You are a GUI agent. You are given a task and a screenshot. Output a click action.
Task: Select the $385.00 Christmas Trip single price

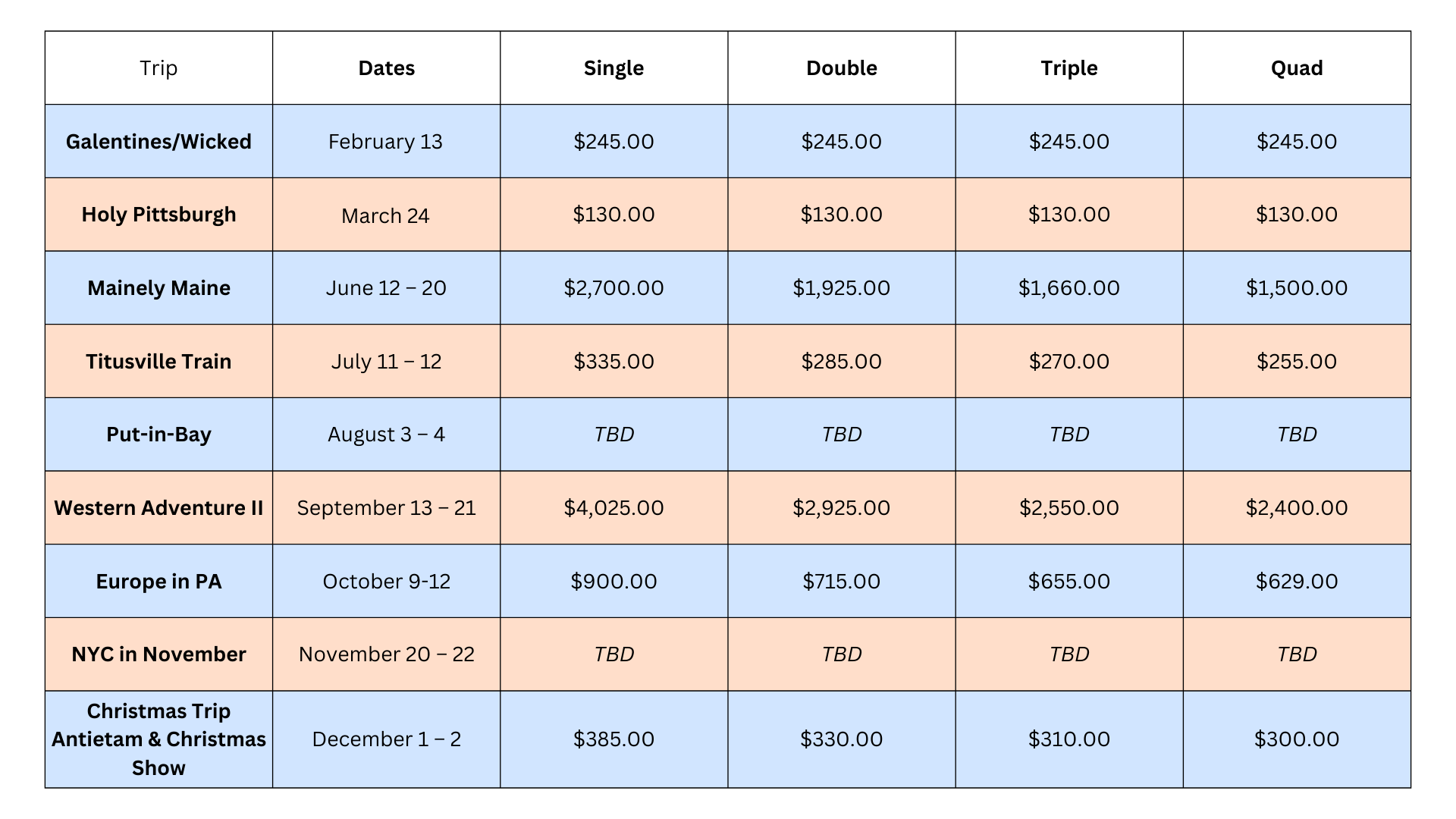[613, 739]
